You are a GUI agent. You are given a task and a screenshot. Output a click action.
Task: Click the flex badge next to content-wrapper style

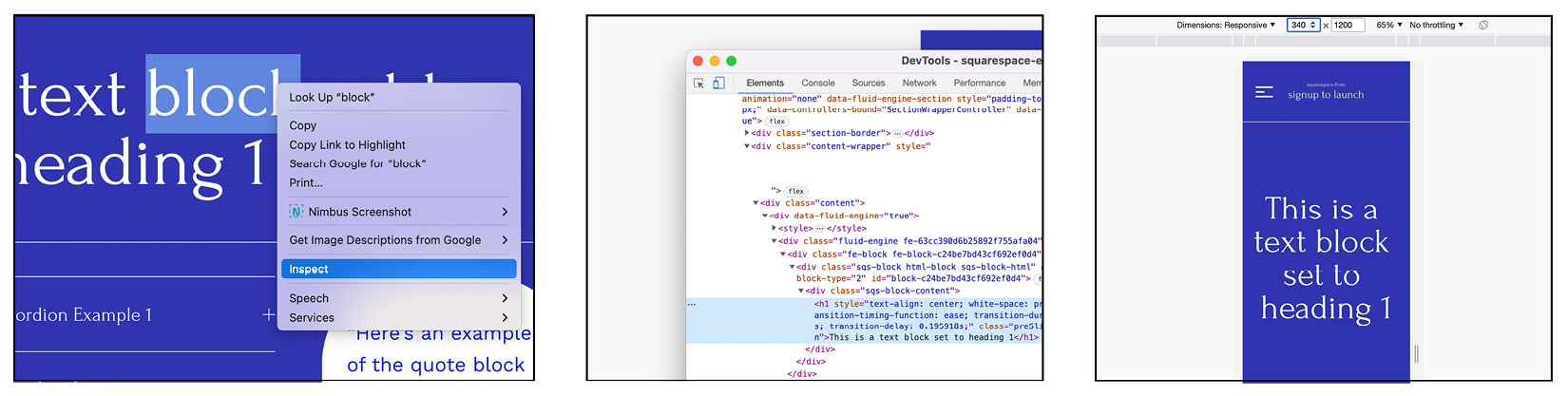point(796,191)
